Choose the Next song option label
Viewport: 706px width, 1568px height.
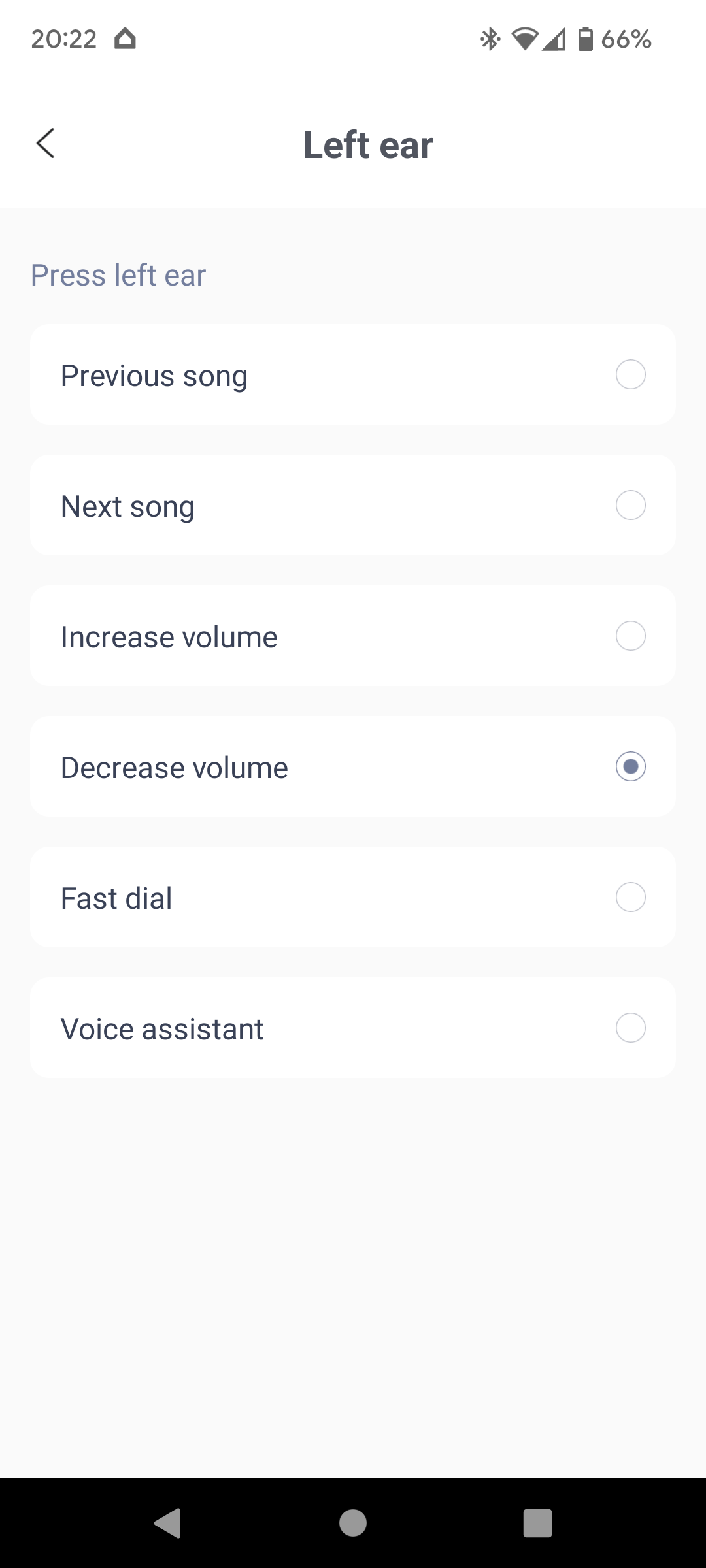click(x=128, y=506)
